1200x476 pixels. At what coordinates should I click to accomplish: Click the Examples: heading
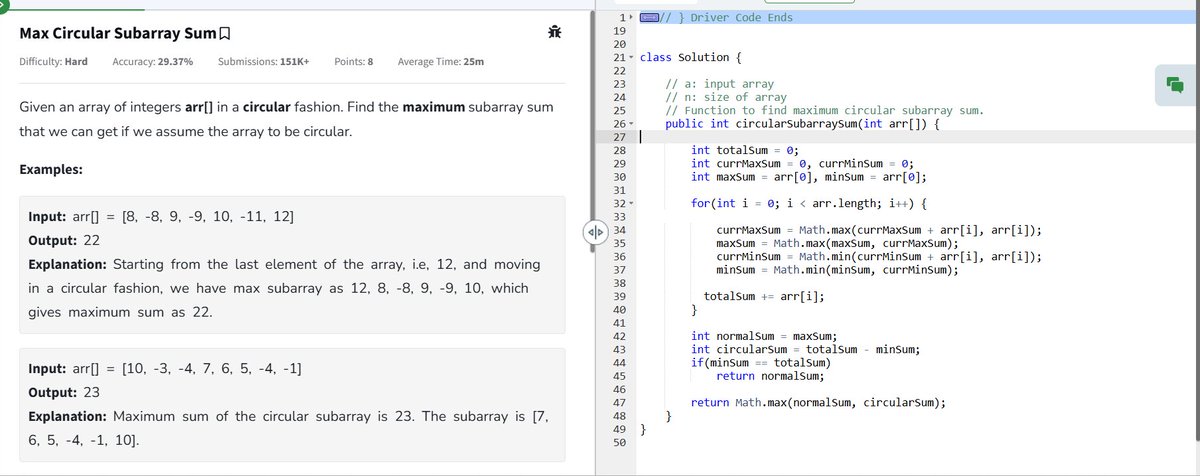tap(51, 169)
